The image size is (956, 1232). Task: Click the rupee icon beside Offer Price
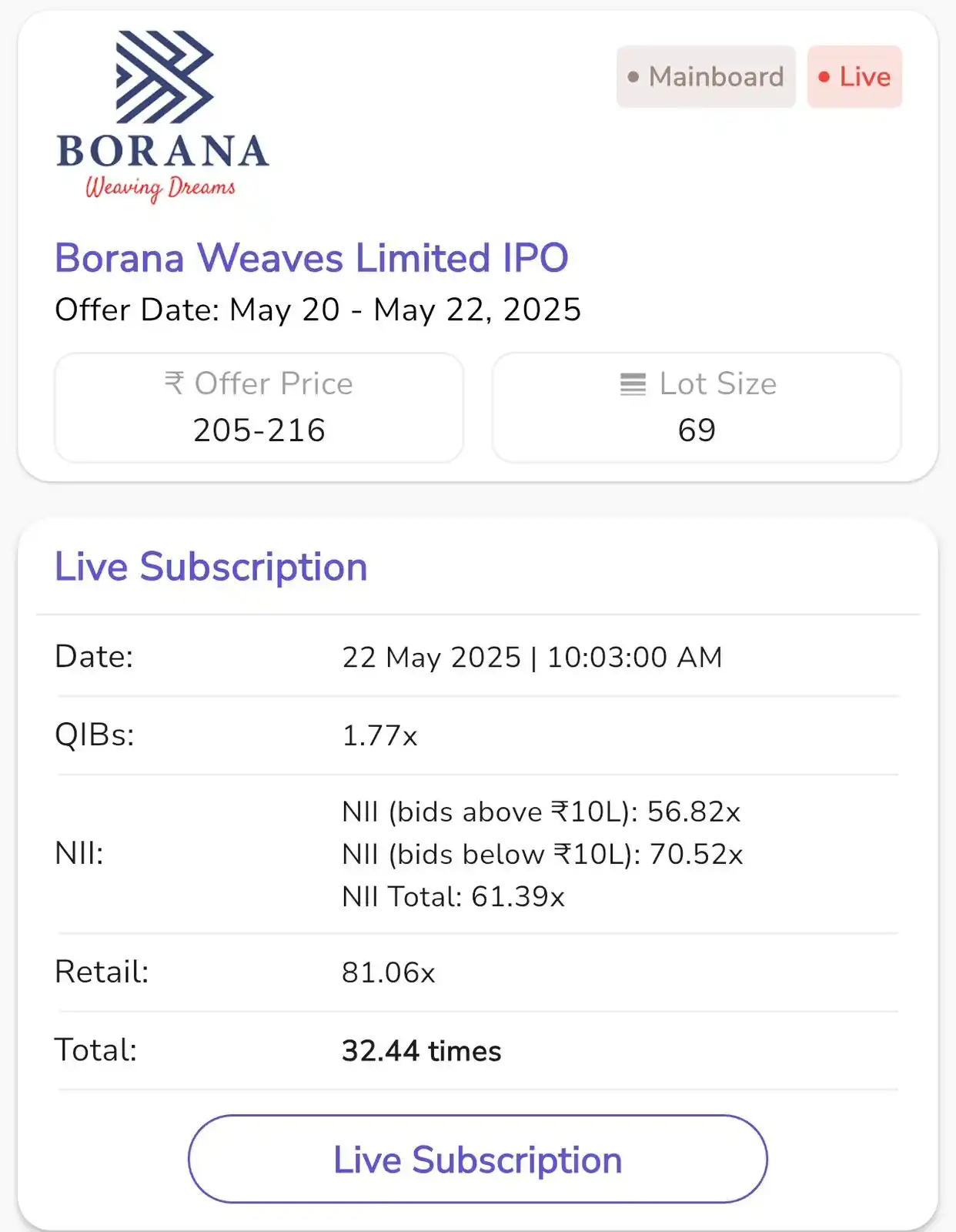(175, 383)
